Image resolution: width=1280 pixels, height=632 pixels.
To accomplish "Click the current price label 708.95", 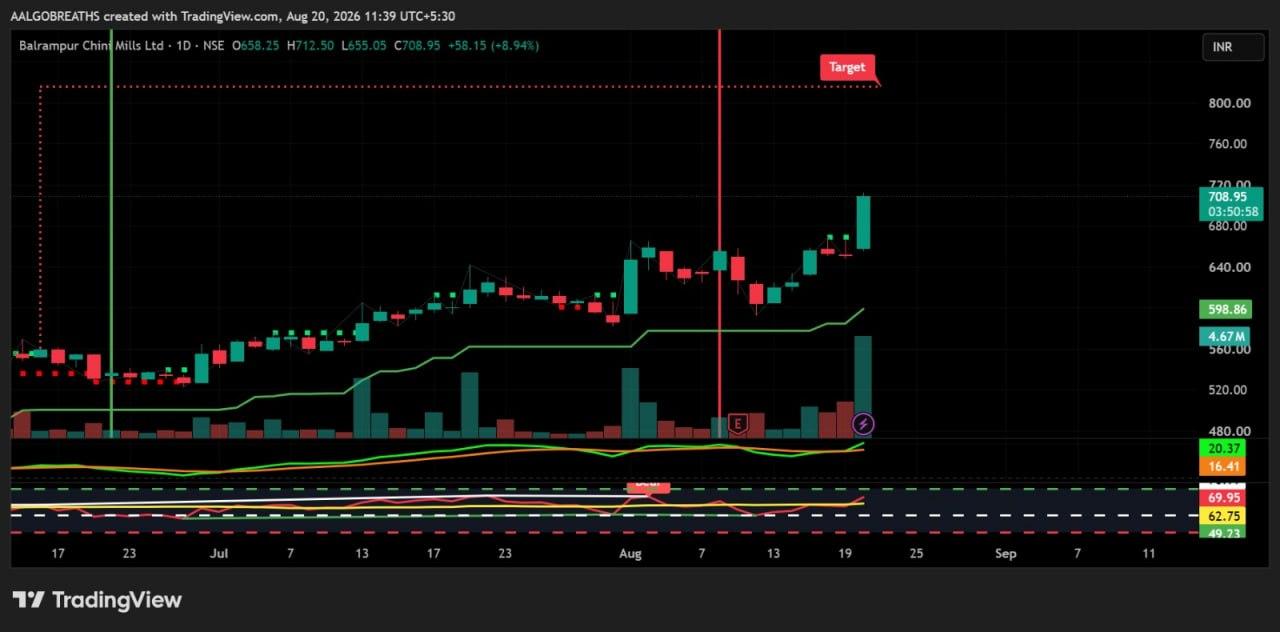I will pos(1227,197).
